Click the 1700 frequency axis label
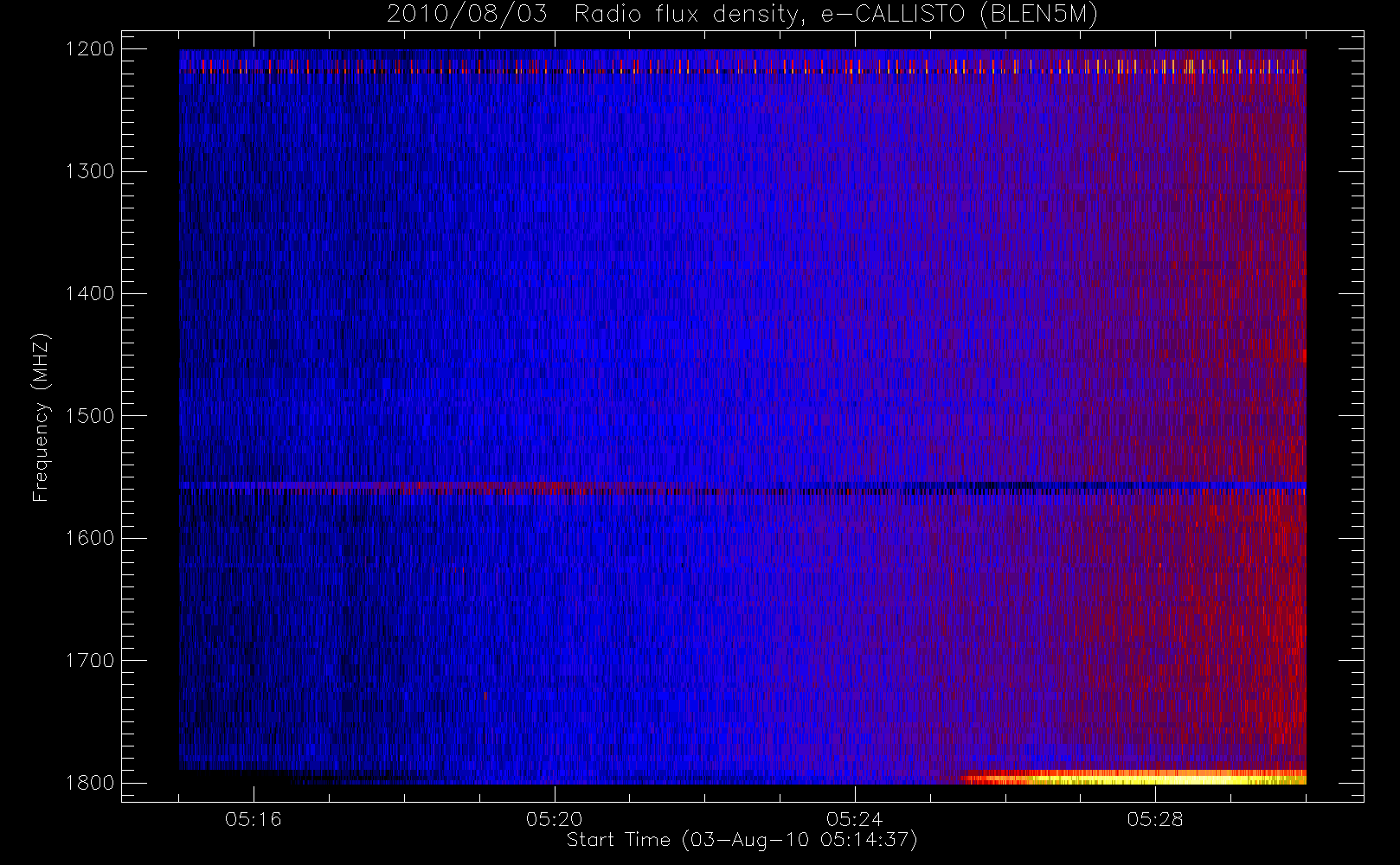The image size is (1400, 865). (90, 660)
